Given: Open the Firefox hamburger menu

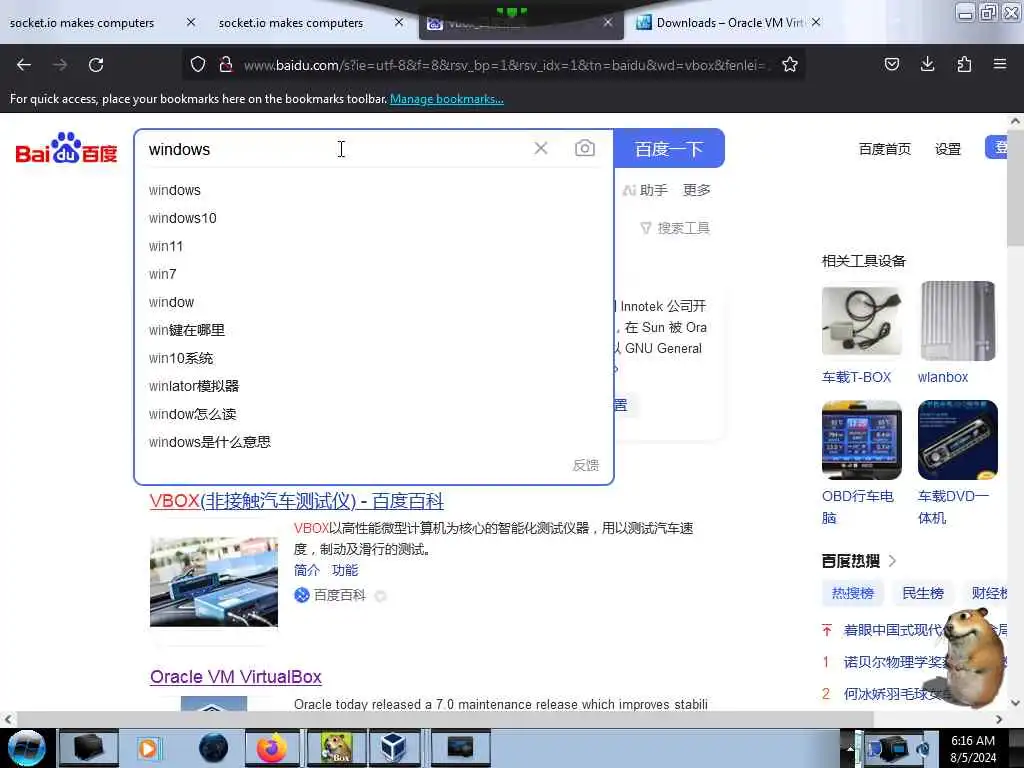Looking at the screenshot, I should pos(1000,64).
